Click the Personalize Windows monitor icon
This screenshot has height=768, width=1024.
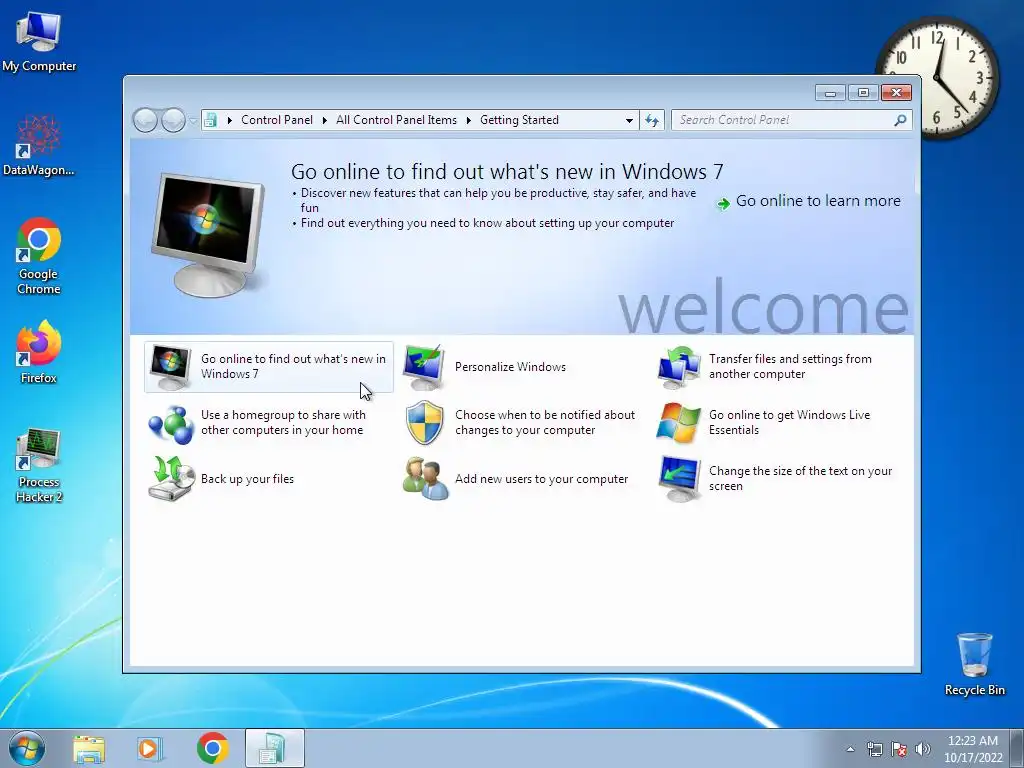pyautogui.click(x=424, y=367)
